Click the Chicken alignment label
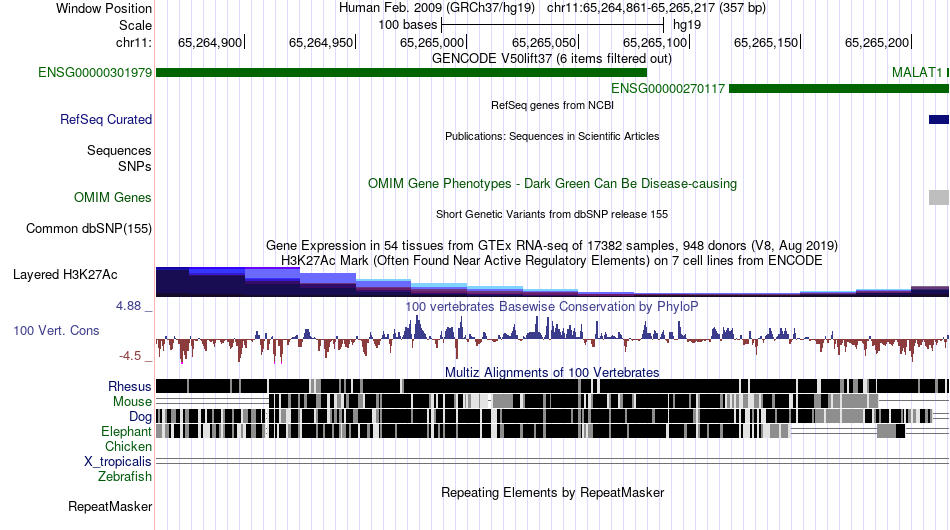Screen dimensions: 950x530 128,446
